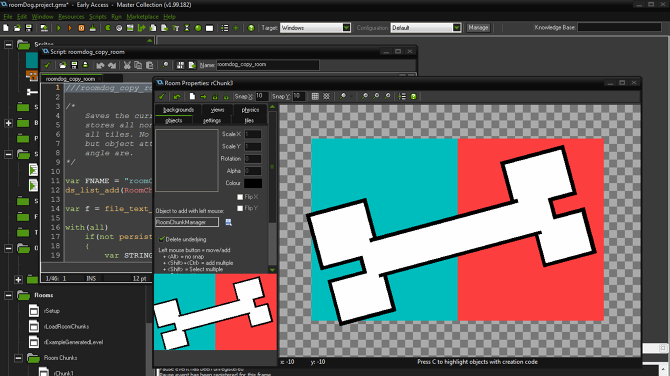Click the shift instances green arrow icon

203,97
